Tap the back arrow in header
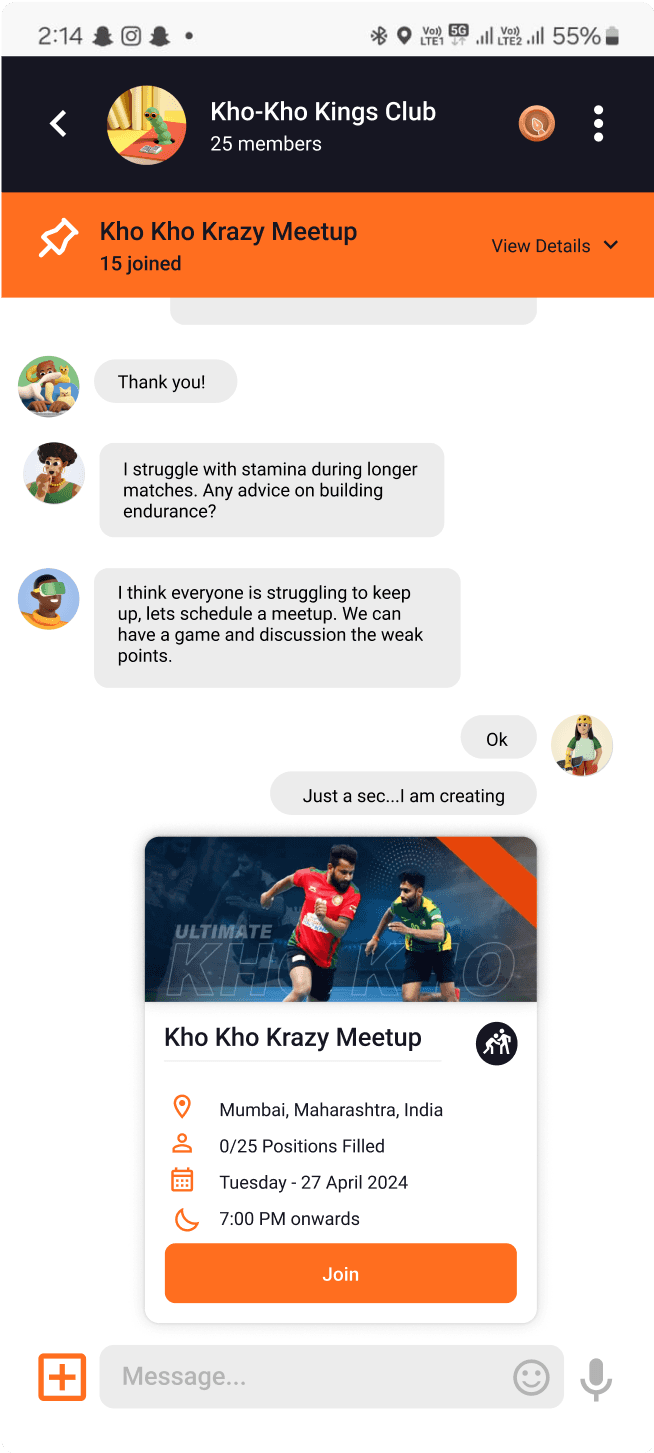 (58, 124)
